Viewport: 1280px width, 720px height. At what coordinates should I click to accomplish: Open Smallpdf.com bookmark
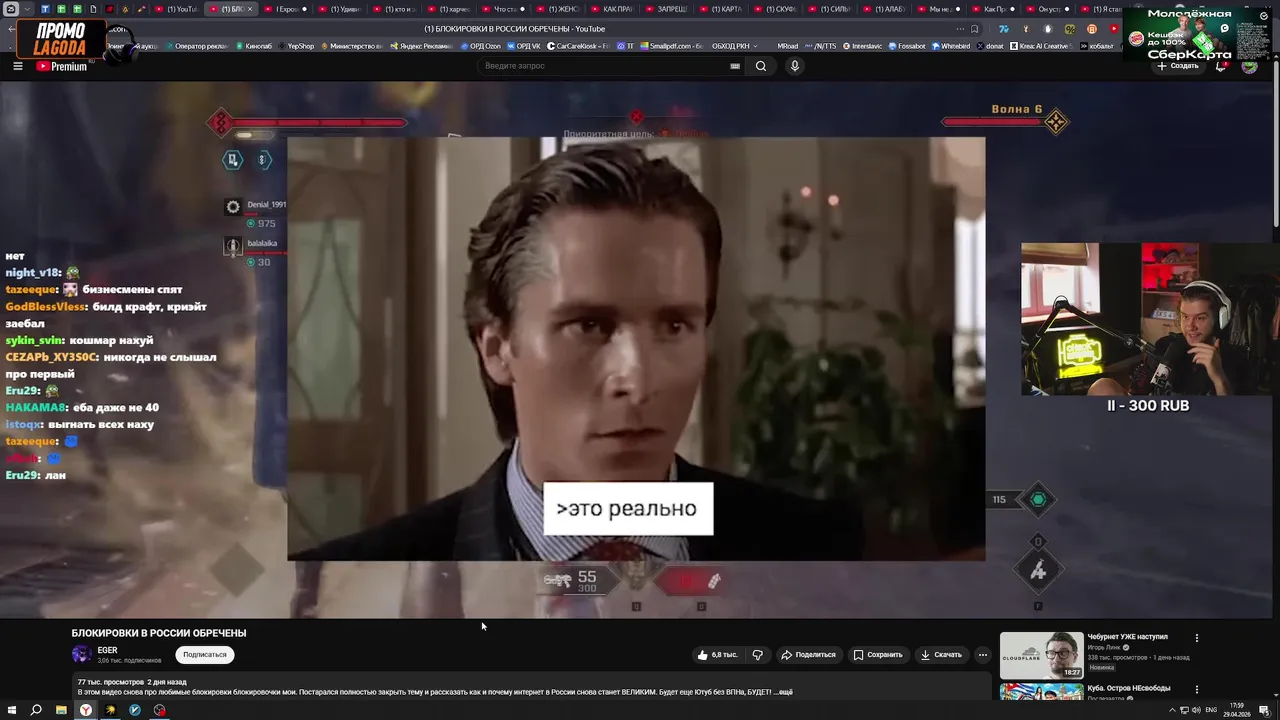[671, 46]
